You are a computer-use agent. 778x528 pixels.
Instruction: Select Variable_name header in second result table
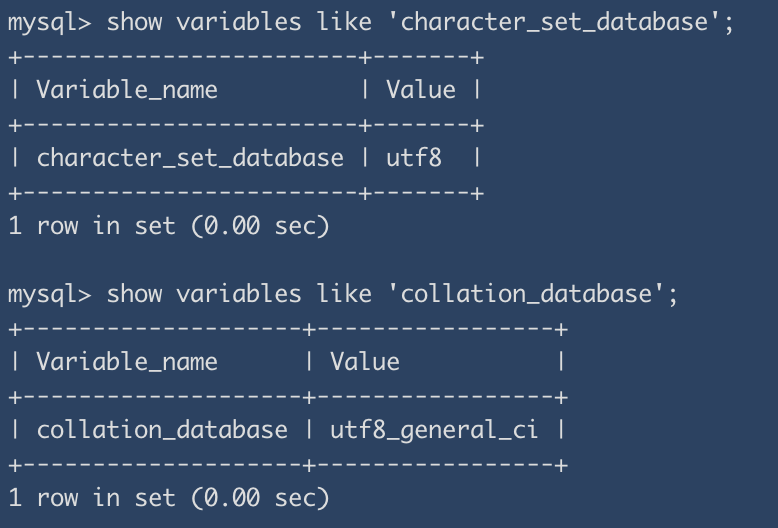tap(127, 362)
